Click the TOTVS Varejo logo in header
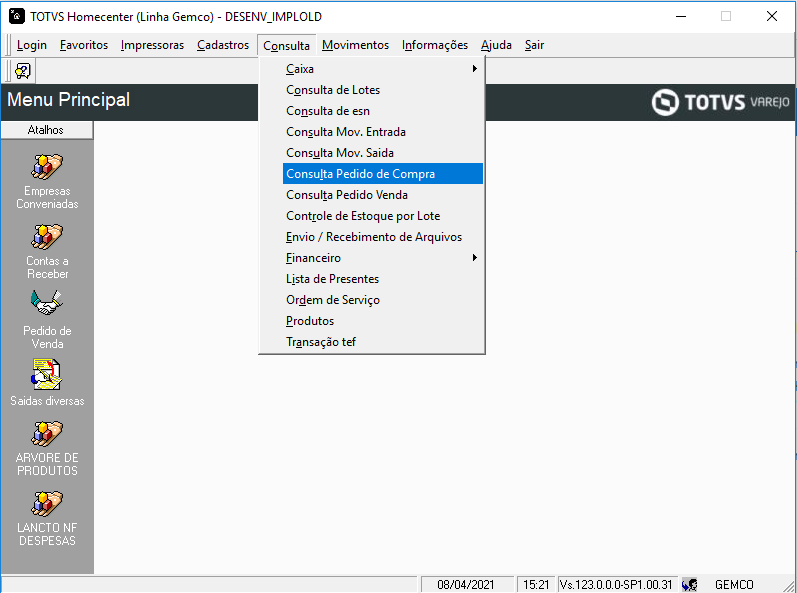797x593 pixels. [720, 102]
